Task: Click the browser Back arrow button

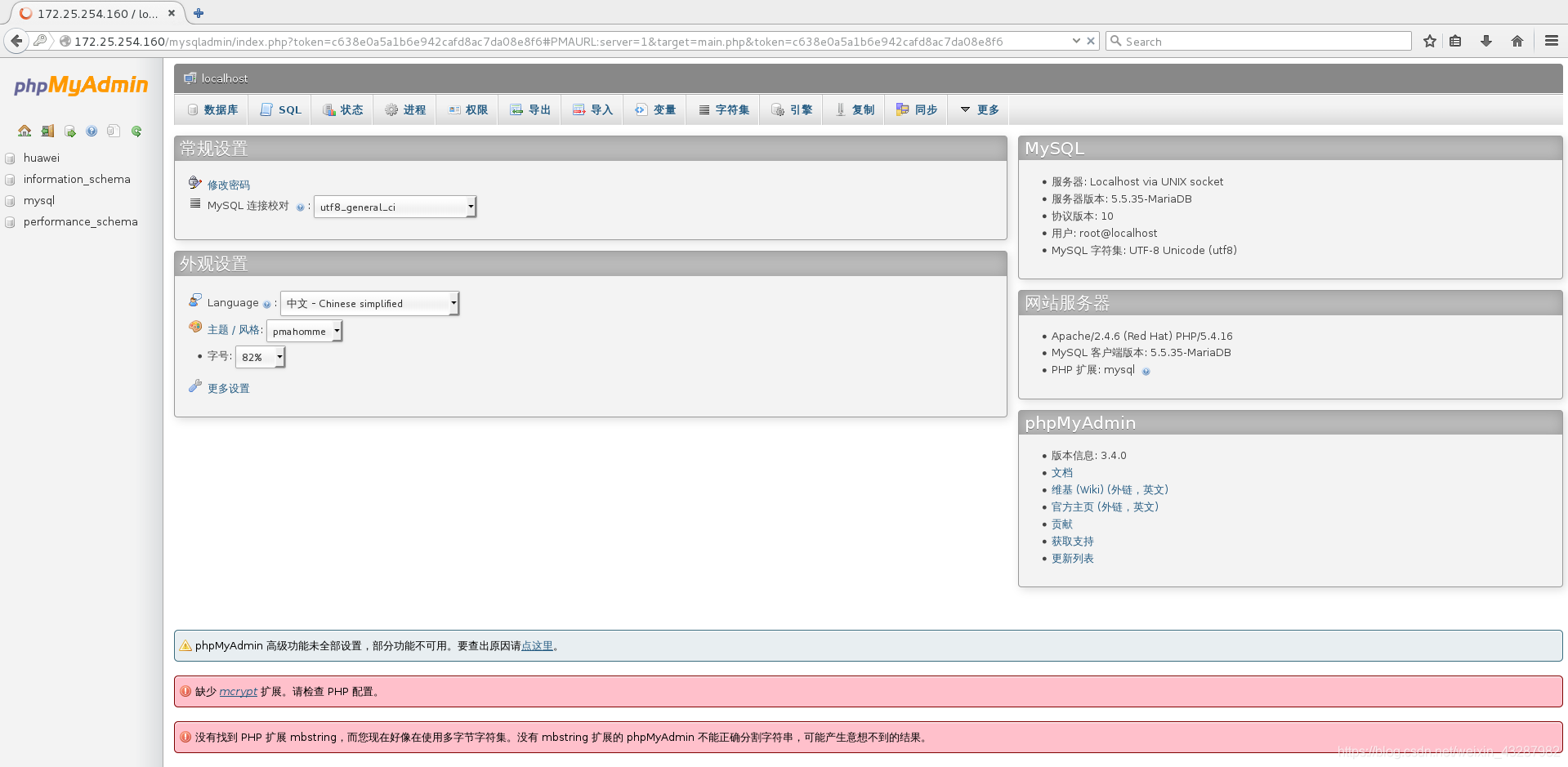Action: point(16,41)
